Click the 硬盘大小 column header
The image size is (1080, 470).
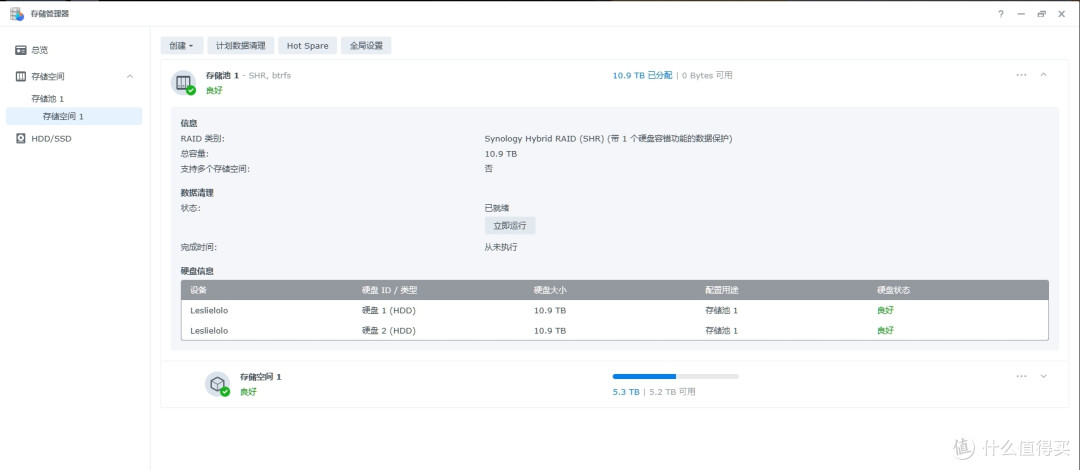click(x=550, y=290)
